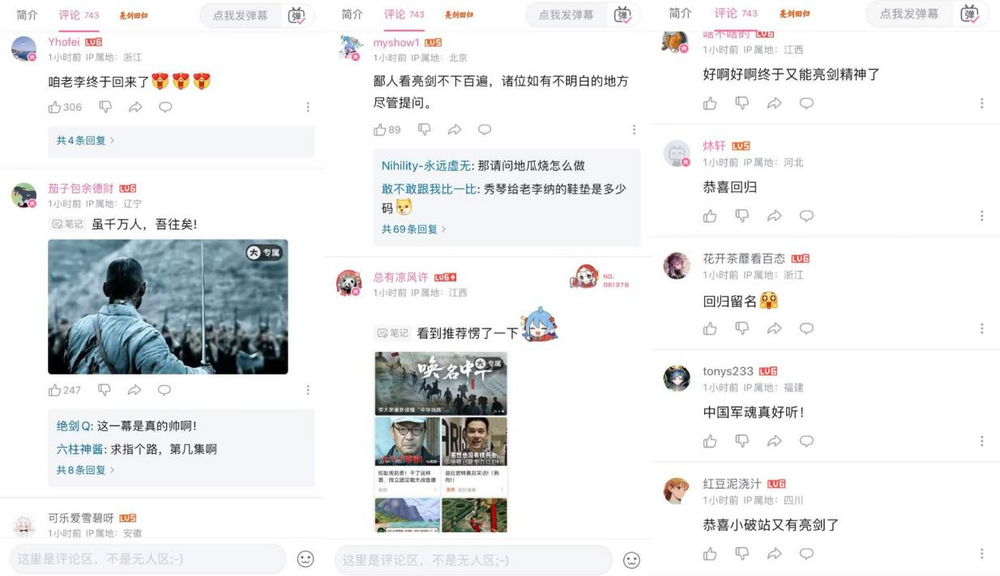
Task: Dislike Yhofei's comment about 老李
Action: pyautogui.click(x=105, y=107)
